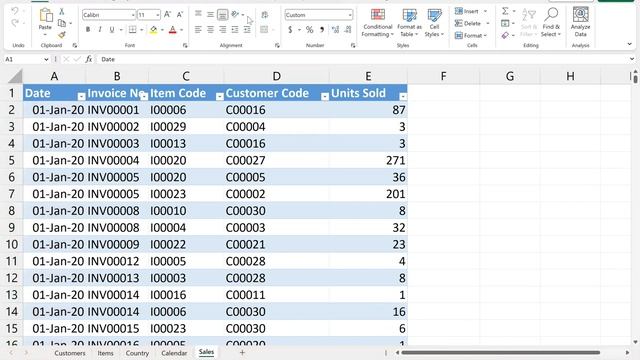640x360 pixels.
Task: Open the Customer Code filter dropdown
Action: click(325, 96)
